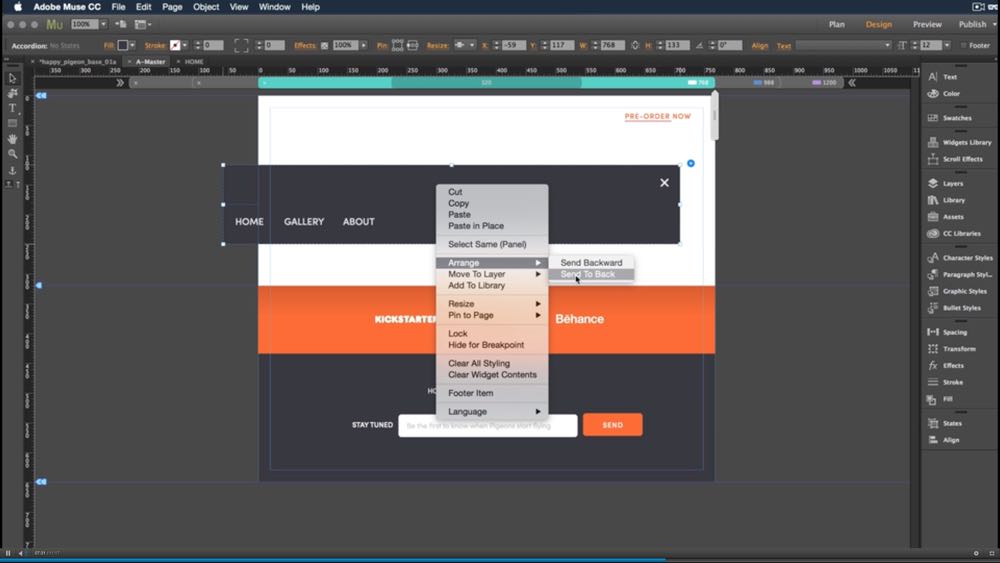
Task: Select the Text tool in toolbox
Action: [x=12, y=108]
